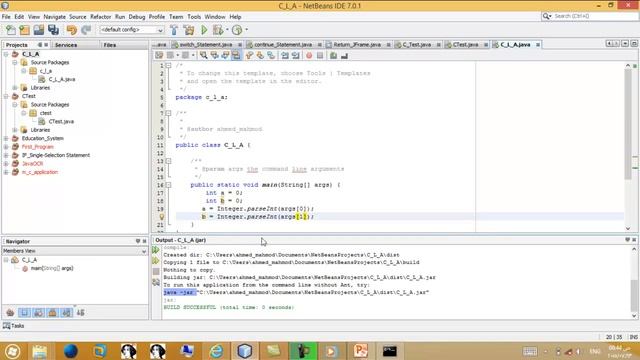
Task: Click PowerPoint icon in taskbar
Action: click(x=360, y=351)
